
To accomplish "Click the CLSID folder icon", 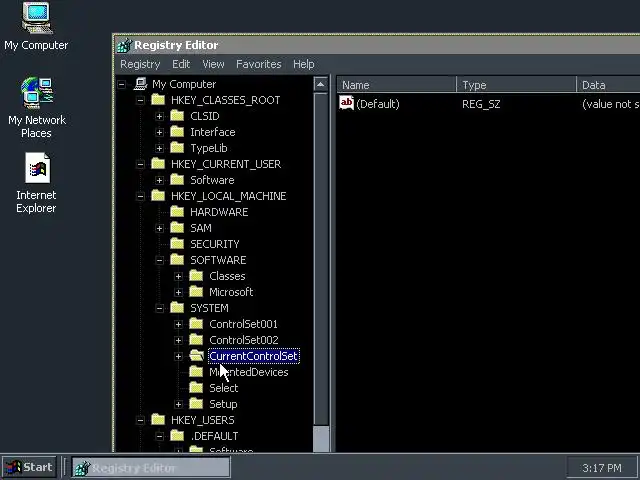I will [177, 116].
